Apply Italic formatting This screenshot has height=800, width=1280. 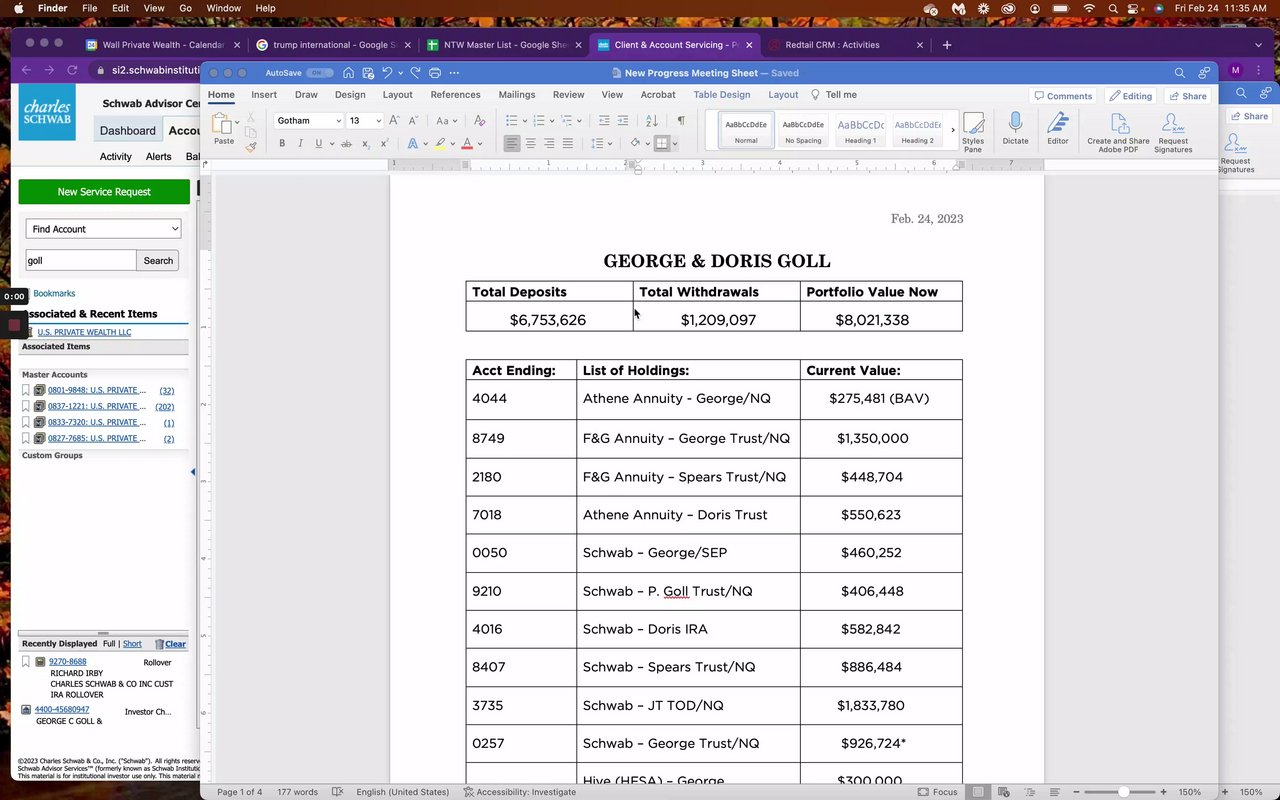300,144
